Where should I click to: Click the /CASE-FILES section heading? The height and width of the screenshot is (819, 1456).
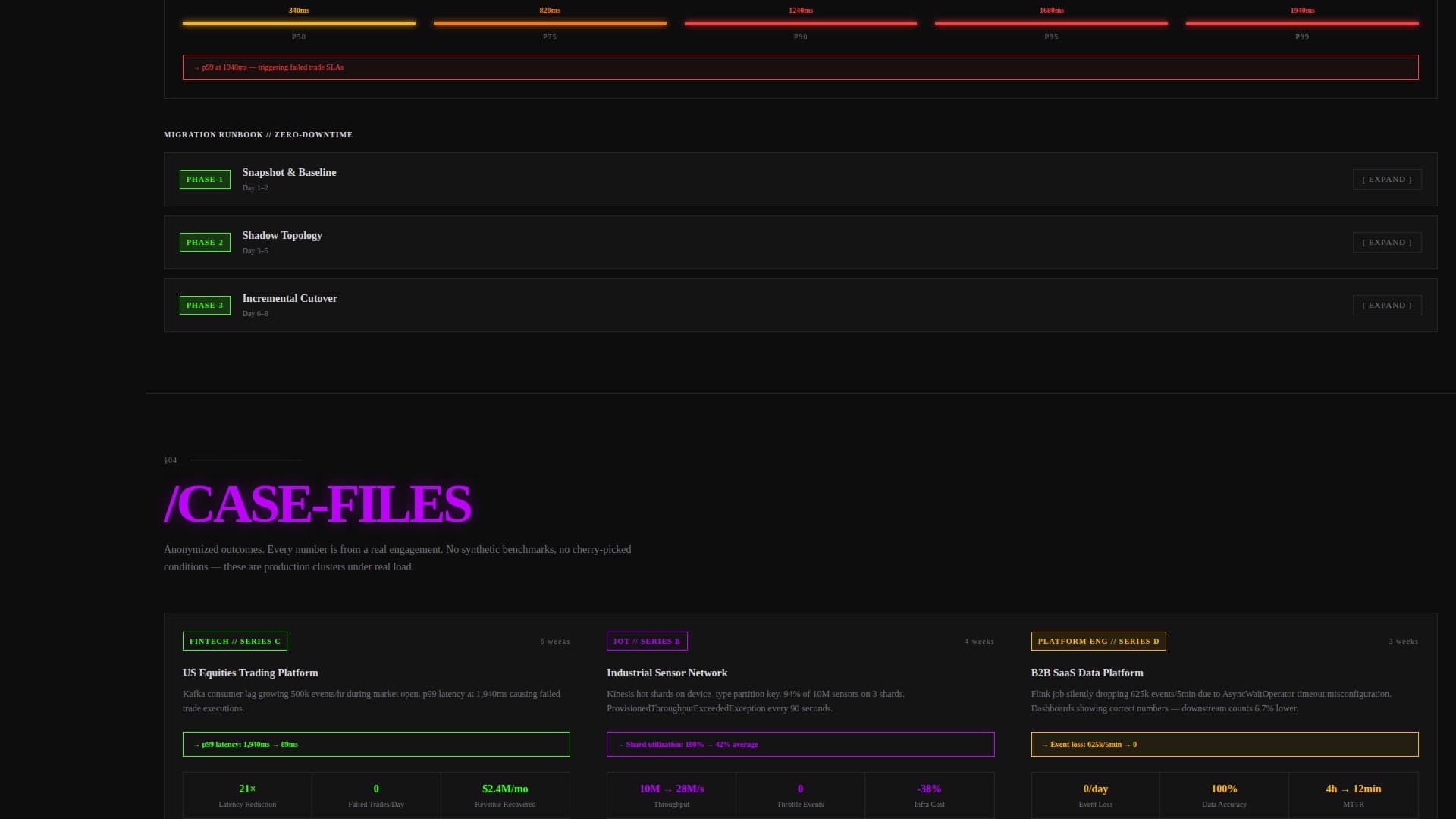point(317,503)
